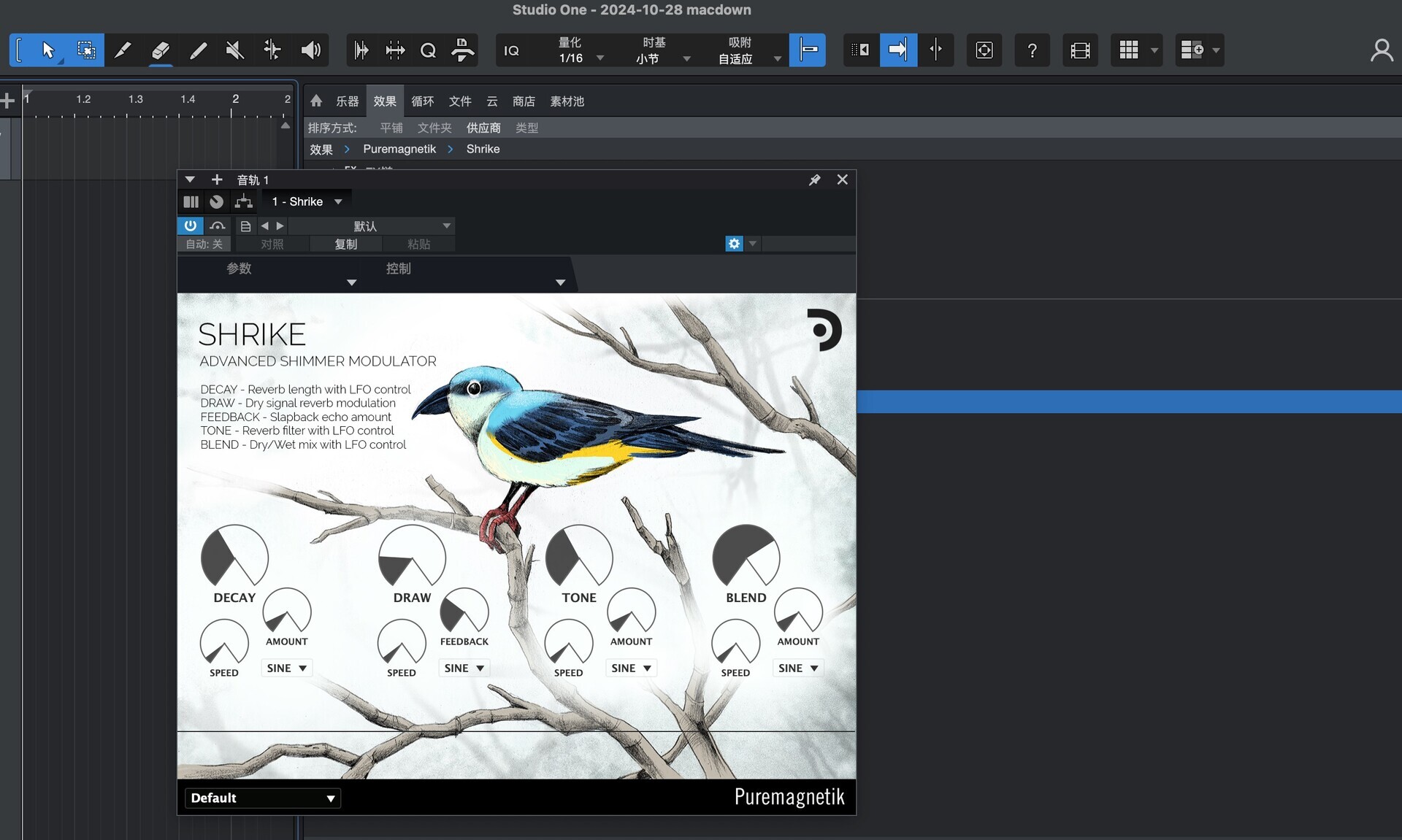Open the user account icon

click(1382, 50)
